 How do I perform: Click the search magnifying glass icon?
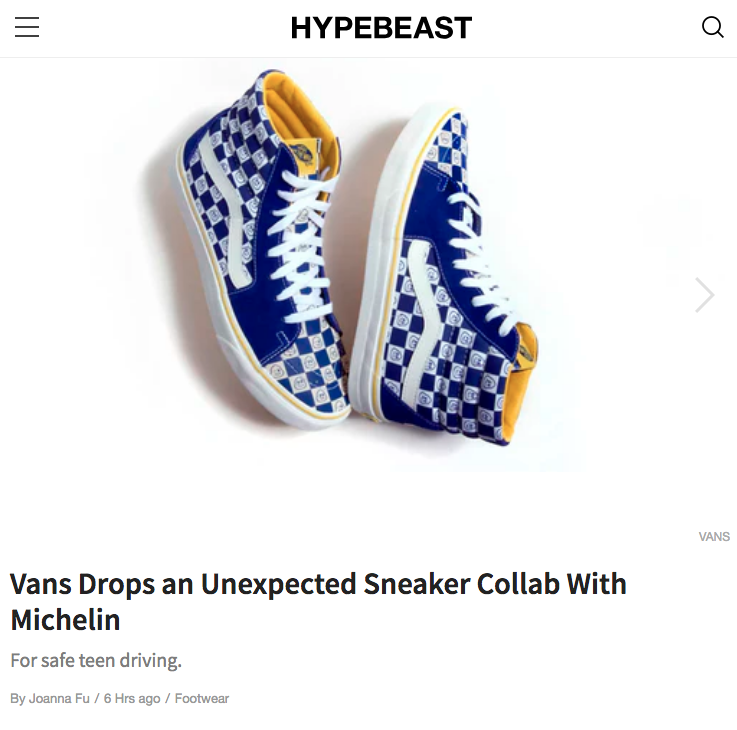712,27
